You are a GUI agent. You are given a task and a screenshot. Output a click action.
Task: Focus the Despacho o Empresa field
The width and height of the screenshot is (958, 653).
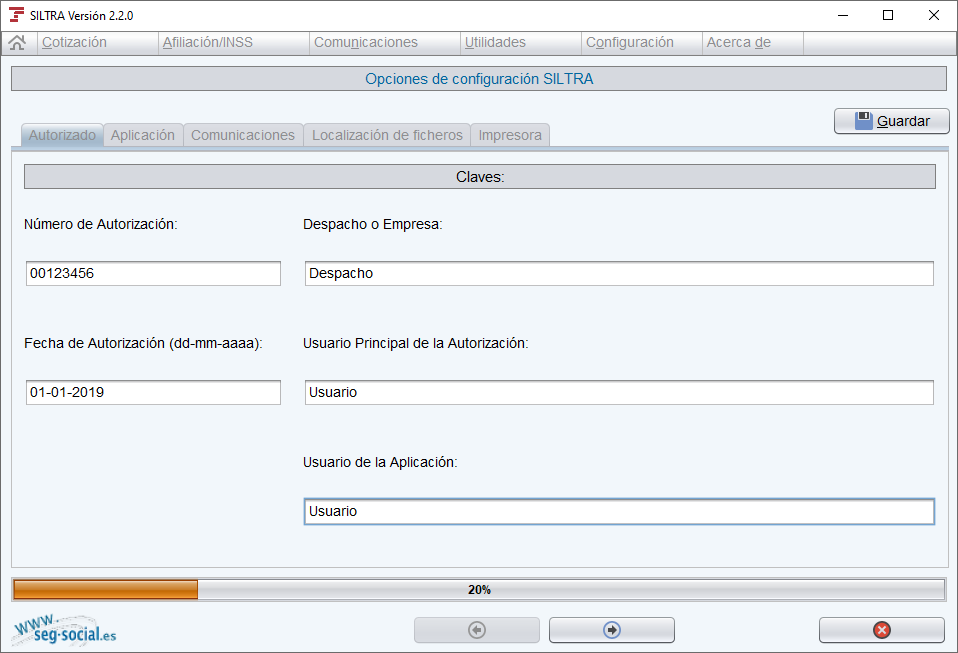(x=619, y=273)
